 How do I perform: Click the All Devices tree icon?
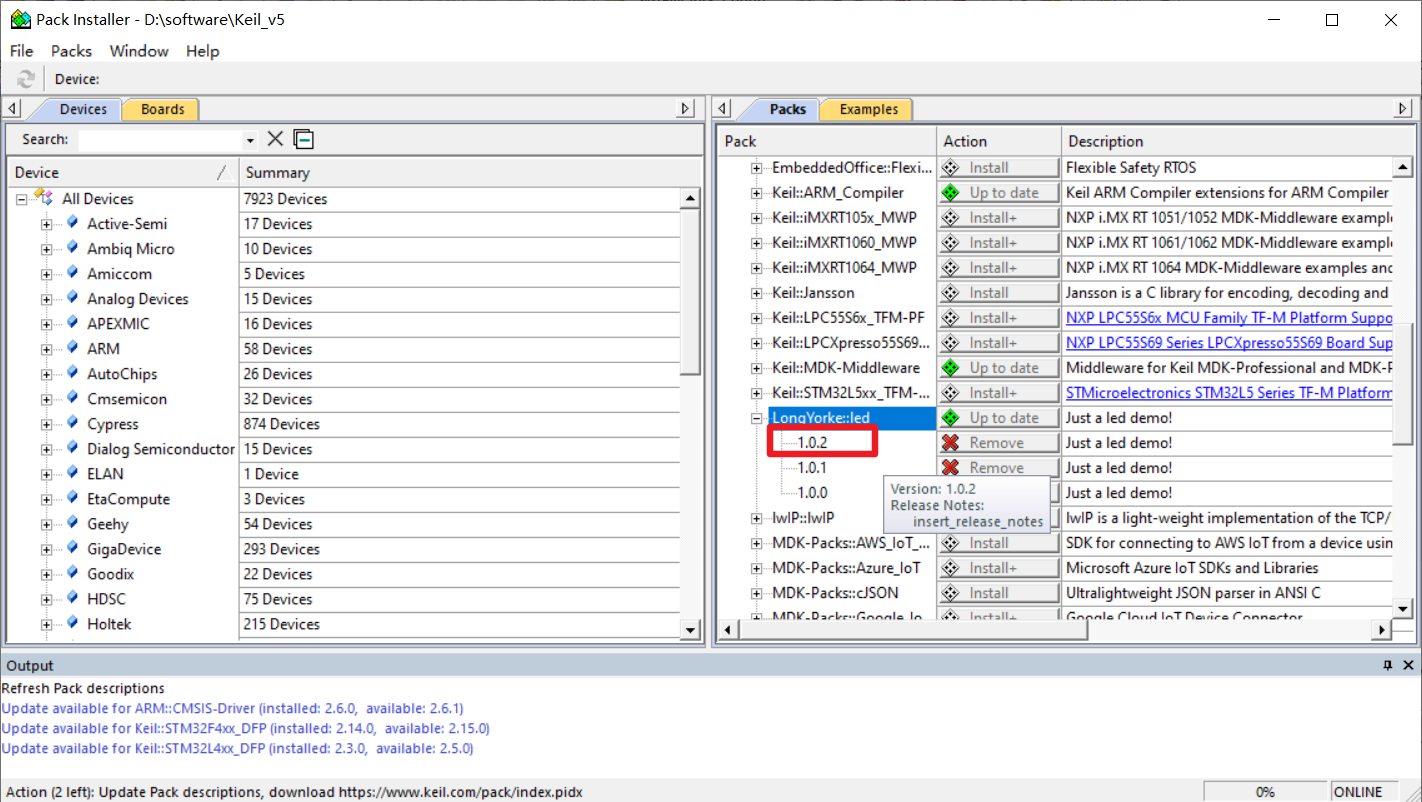click(42, 198)
